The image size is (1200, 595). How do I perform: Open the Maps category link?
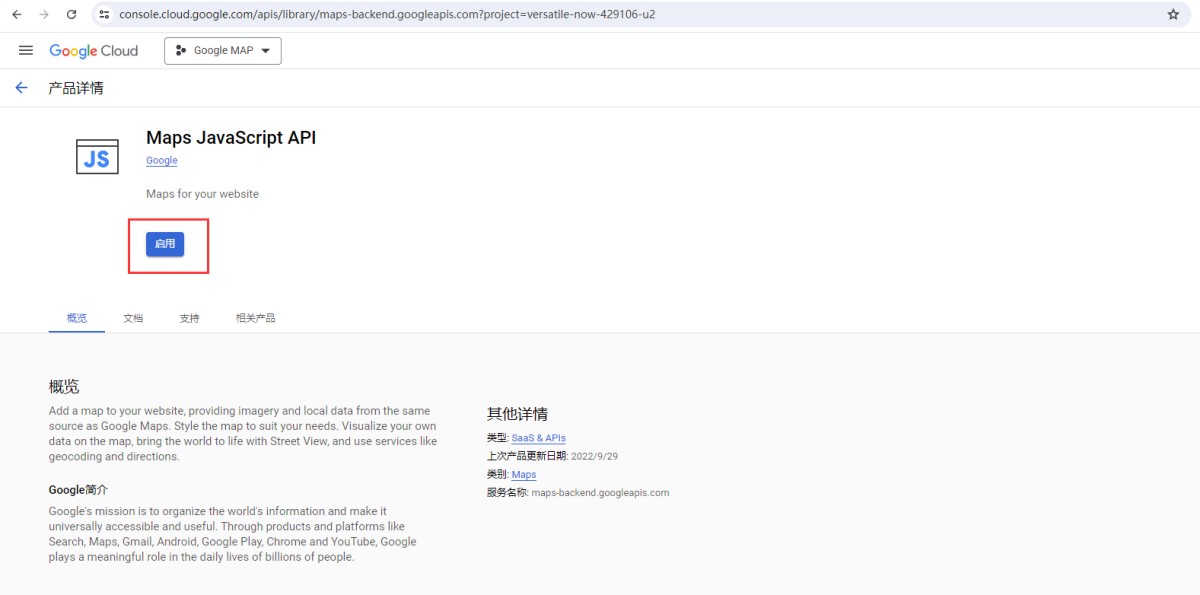[523, 475]
